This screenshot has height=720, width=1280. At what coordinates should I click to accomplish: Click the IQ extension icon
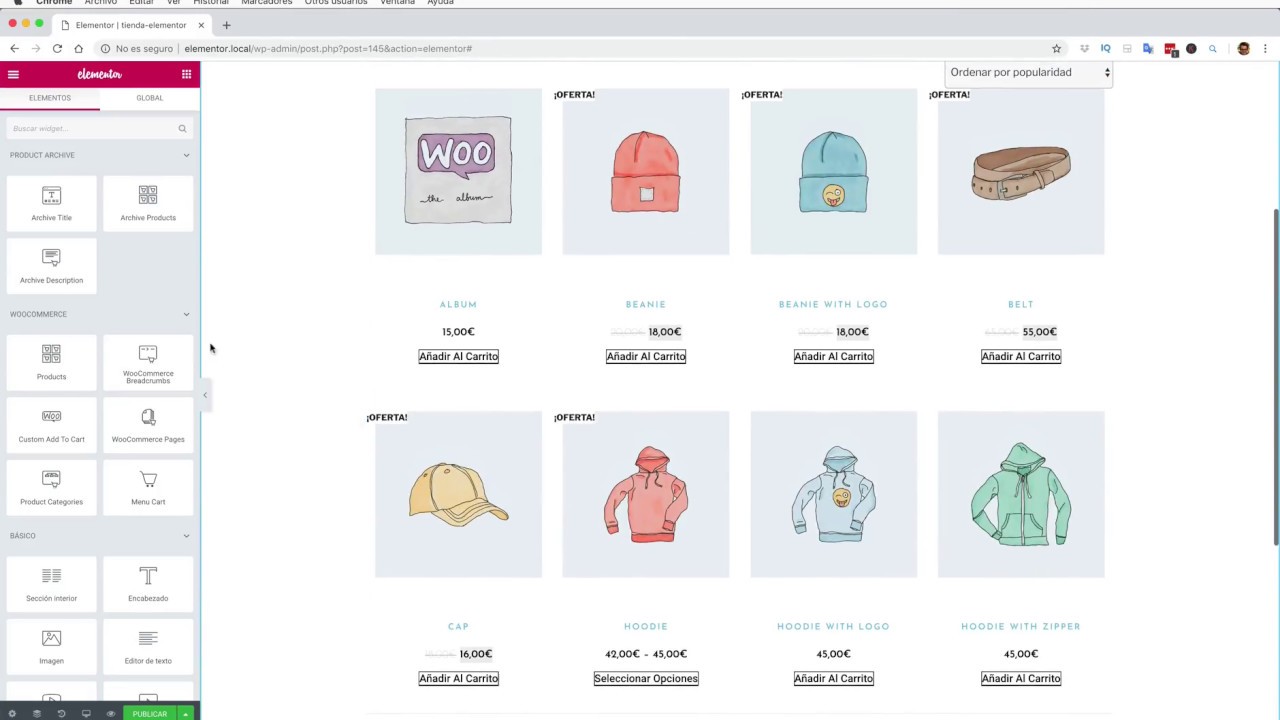(x=1105, y=48)
